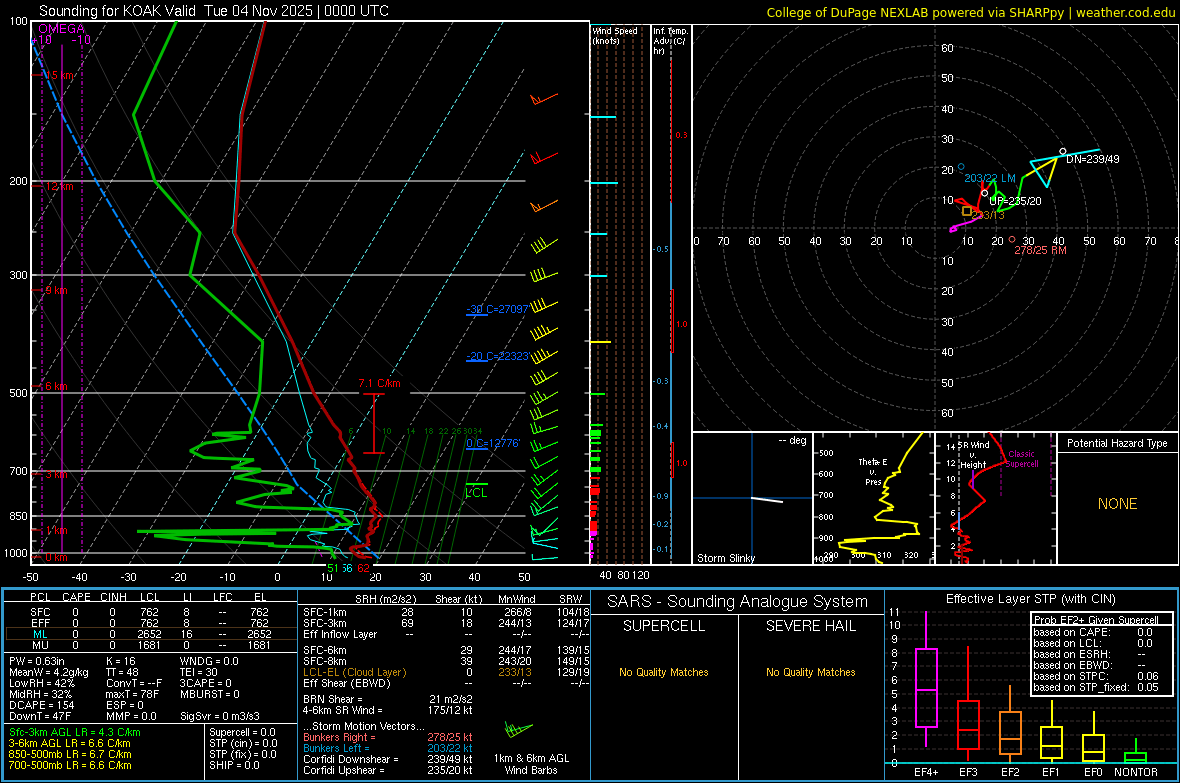Click the '9 km' height marker
The width and height of the screenshot is (1180, 783).
point(56,290)
